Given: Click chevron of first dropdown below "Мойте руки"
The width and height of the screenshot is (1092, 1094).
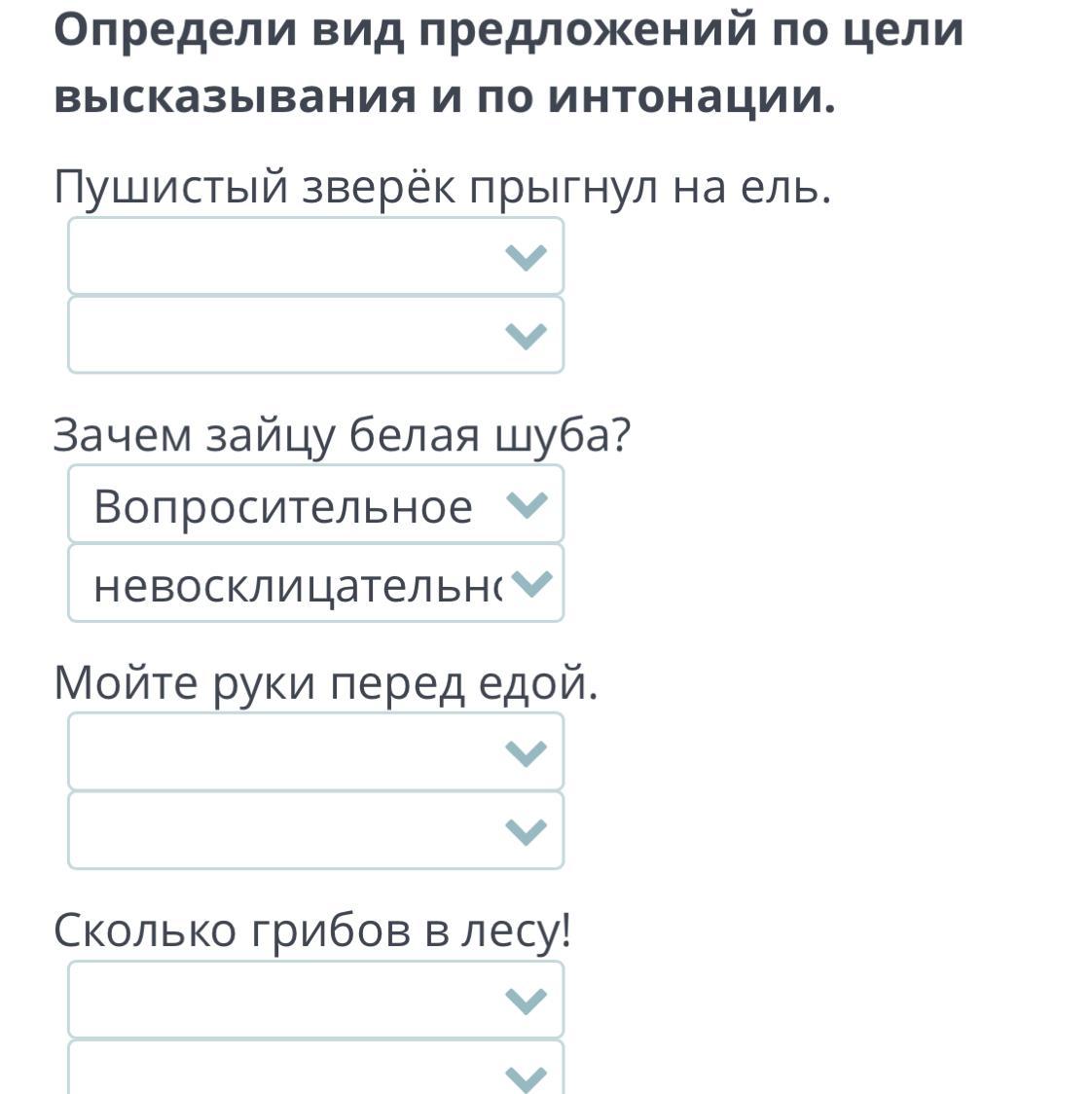Looking at the screenshot, I should pyautogui.click(x=527, y=752).
